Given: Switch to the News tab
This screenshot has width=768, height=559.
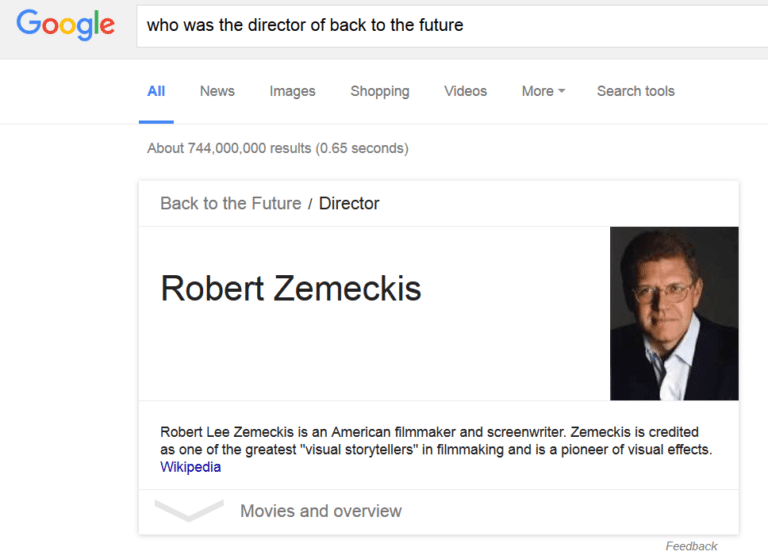Looking at the screenshot, I should [x=217, y=91].
